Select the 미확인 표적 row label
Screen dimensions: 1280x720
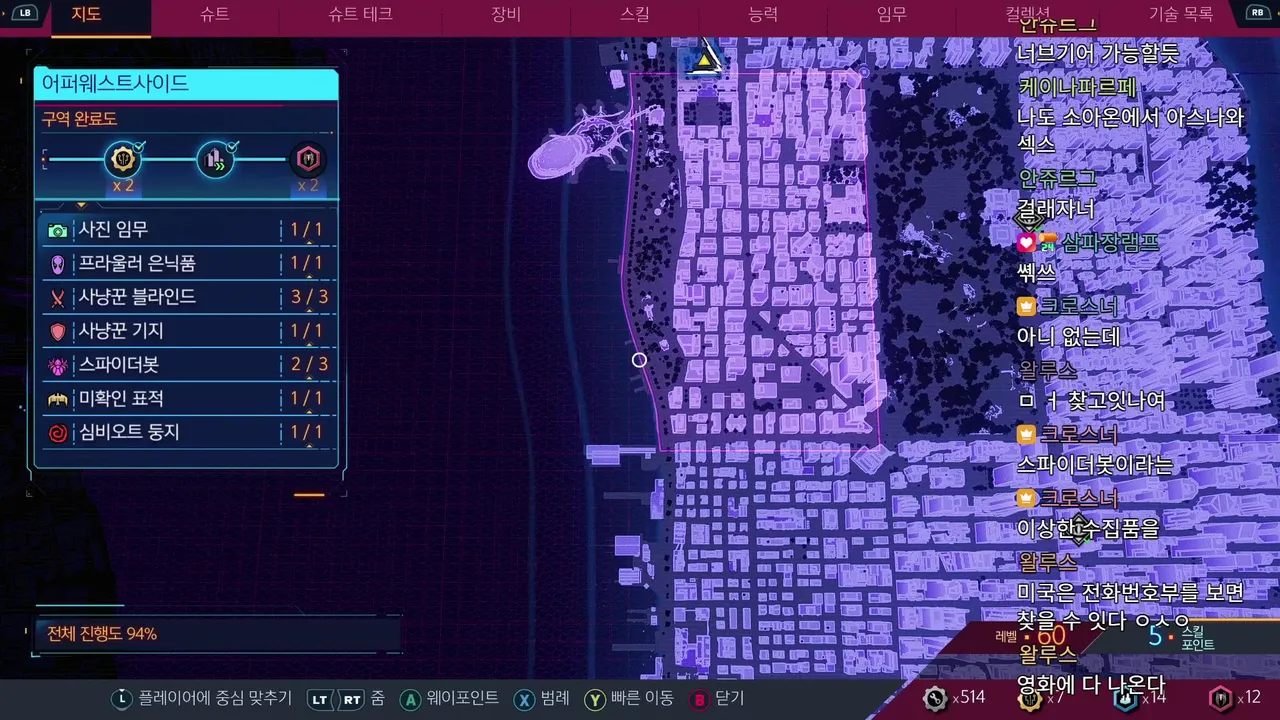point(121,399)
